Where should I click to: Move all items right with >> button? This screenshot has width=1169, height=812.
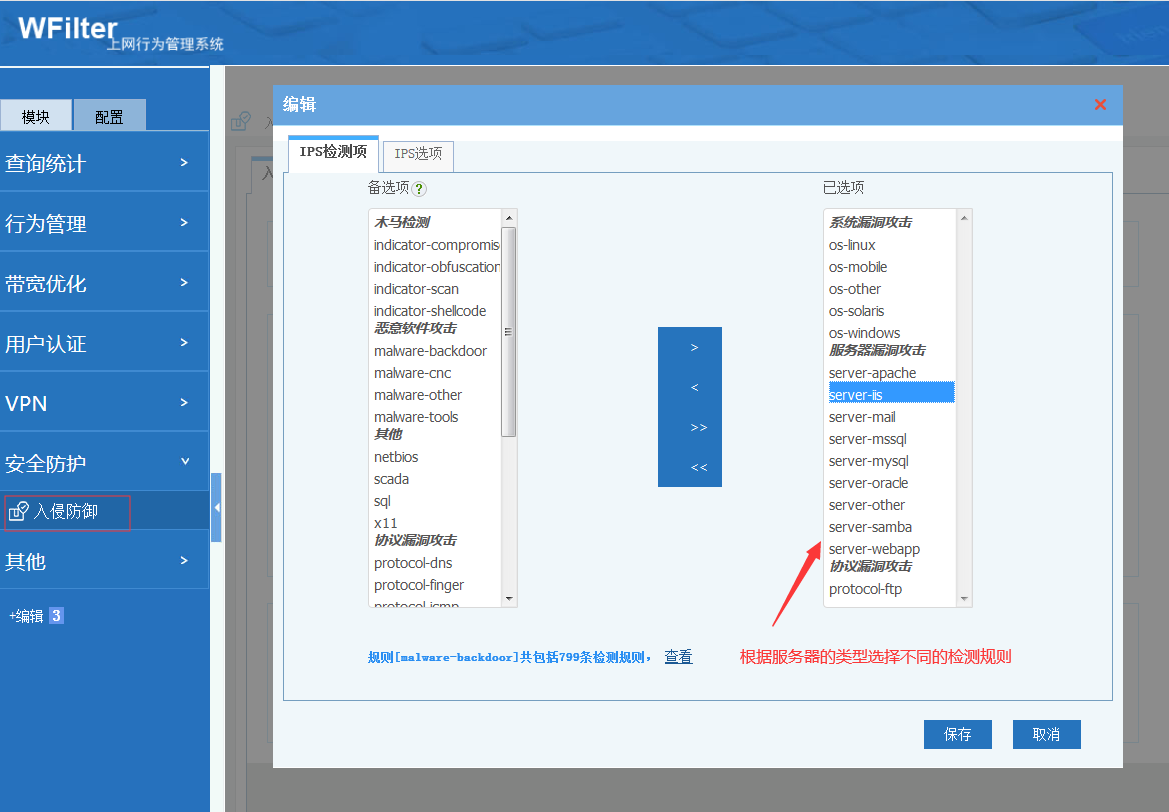point(698,428)
